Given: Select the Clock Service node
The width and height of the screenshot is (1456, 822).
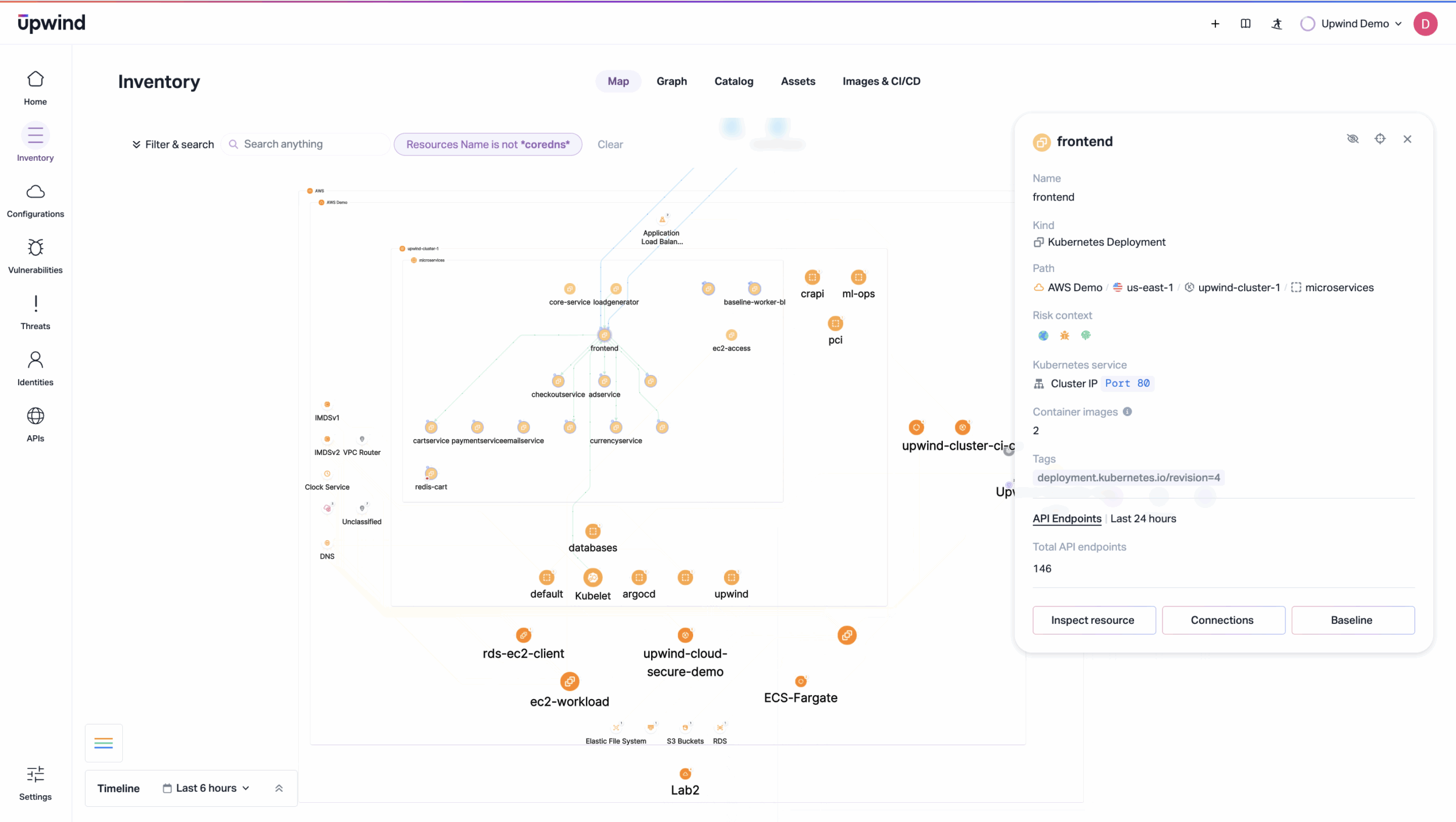Looking at the screenshot, I should (327, 474).
